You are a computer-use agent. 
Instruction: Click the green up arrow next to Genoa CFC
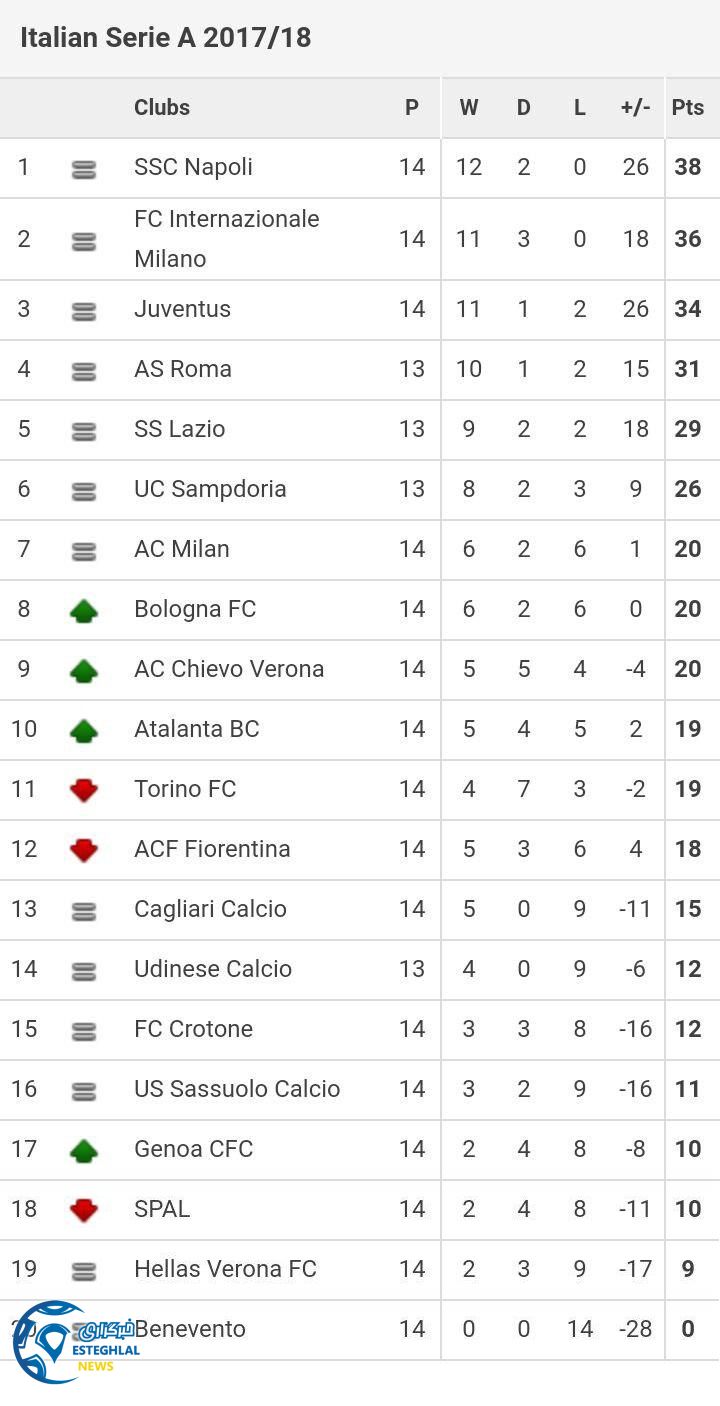pos(84,1150)
